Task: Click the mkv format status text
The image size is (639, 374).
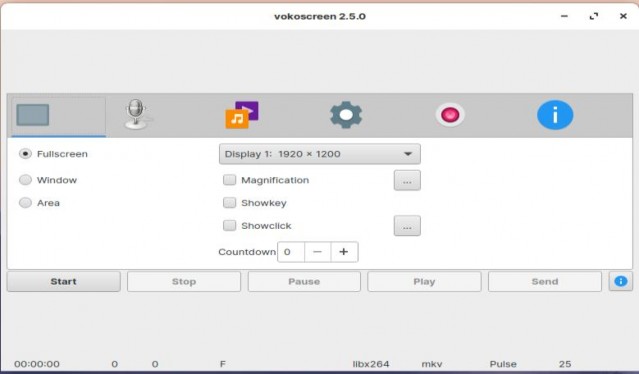Action: click(432, 364)
